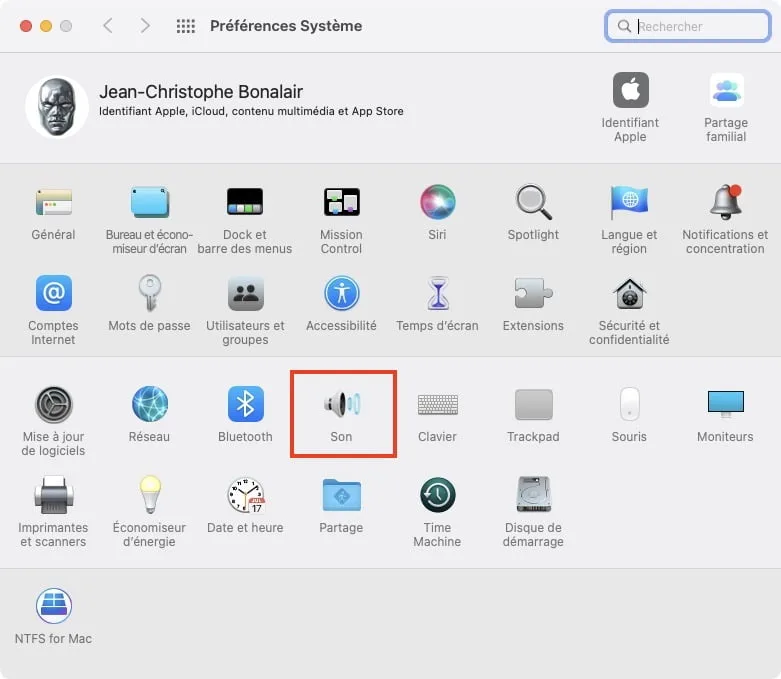Open Accessibilité preferences

pos(341,293)
